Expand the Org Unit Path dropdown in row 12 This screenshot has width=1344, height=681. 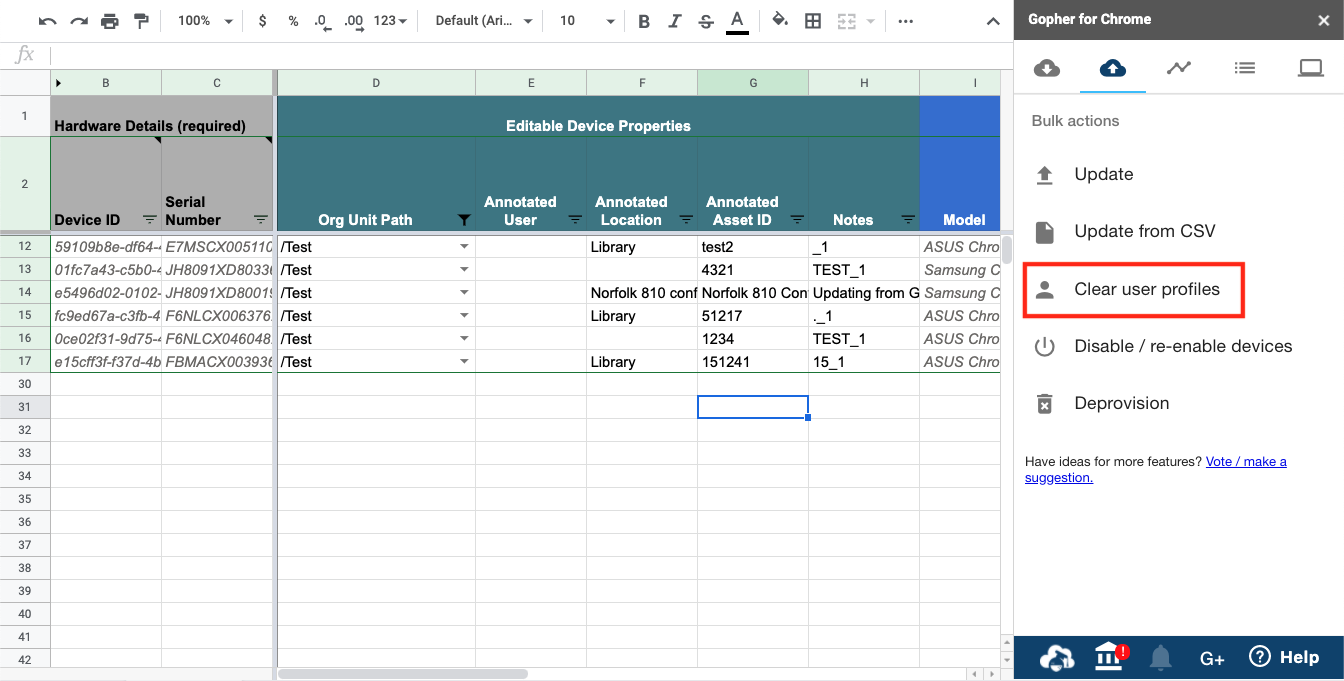coord(464,247)
